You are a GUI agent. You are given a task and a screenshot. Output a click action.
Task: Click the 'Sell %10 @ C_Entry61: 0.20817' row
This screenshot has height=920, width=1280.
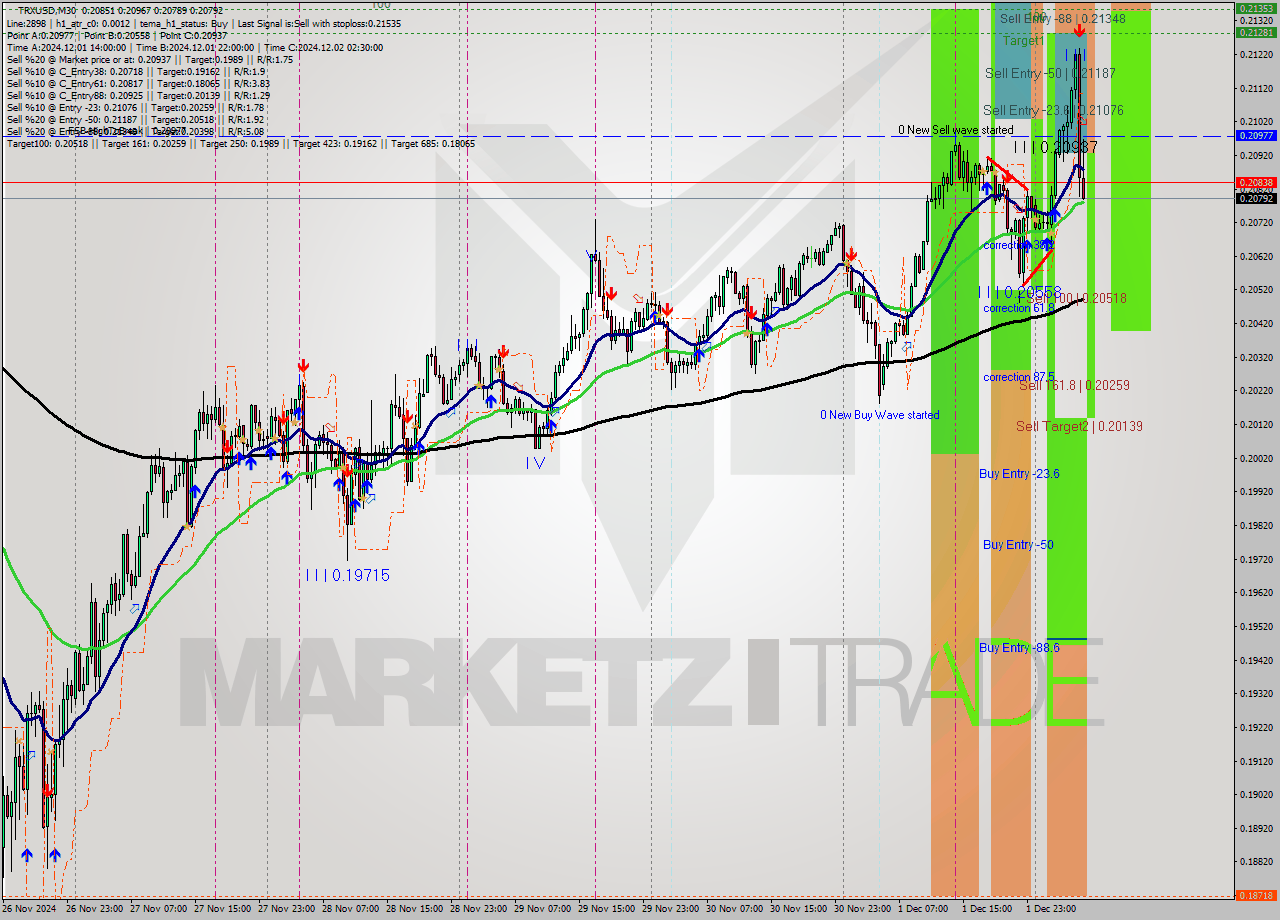point(137,83)
